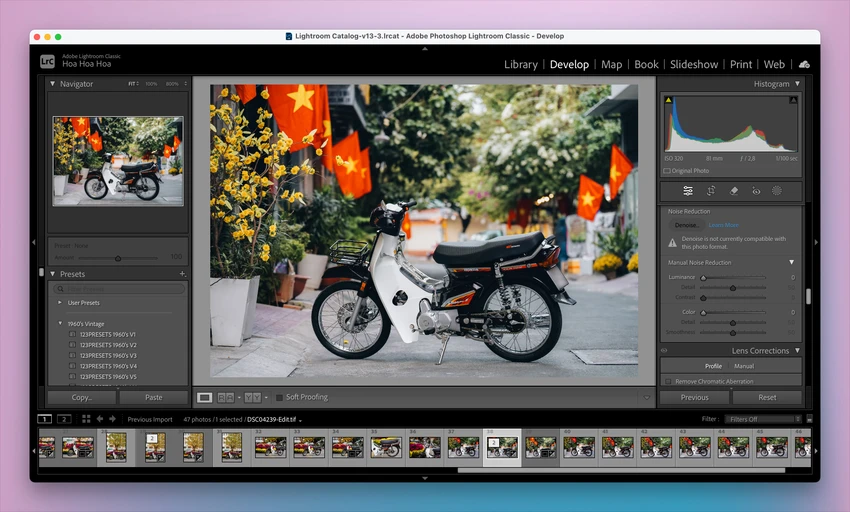This screenshot has width=850, height=512.
Task: Open the Edit sliders tool
Action: click(x=688, y=191)
